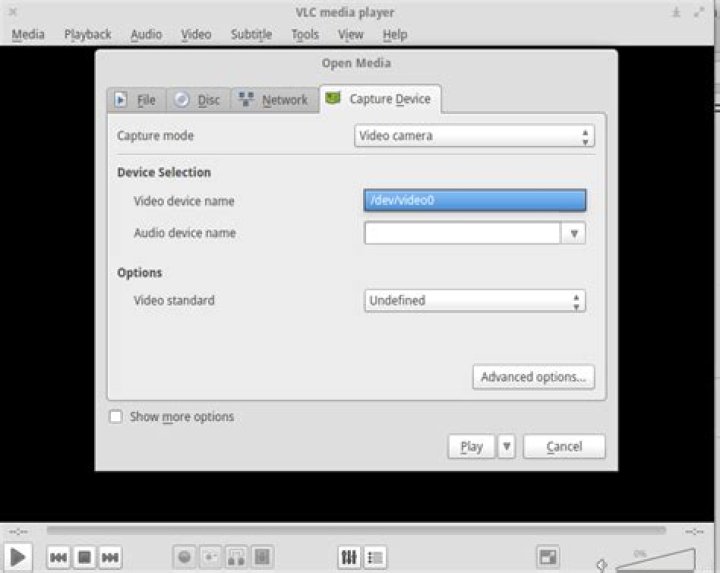This screenshot has width=720, height=573.
Task: Enable the Show more options checkbox
Action: point(116,416)
